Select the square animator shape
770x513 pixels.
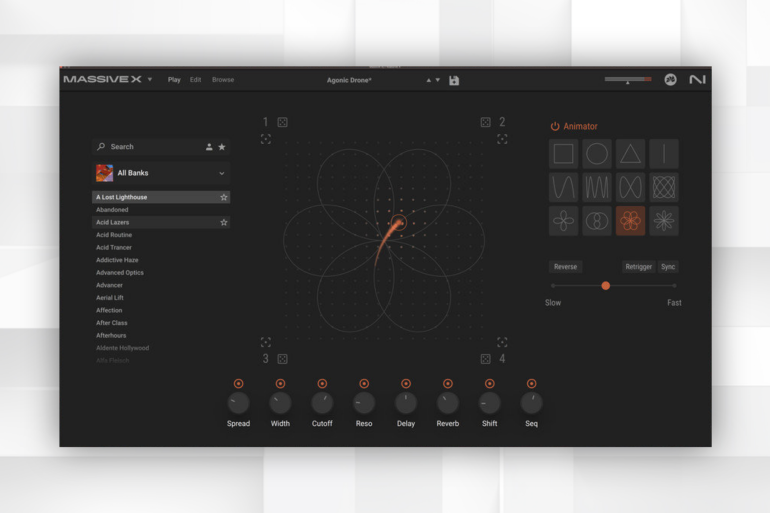point(563,154)
